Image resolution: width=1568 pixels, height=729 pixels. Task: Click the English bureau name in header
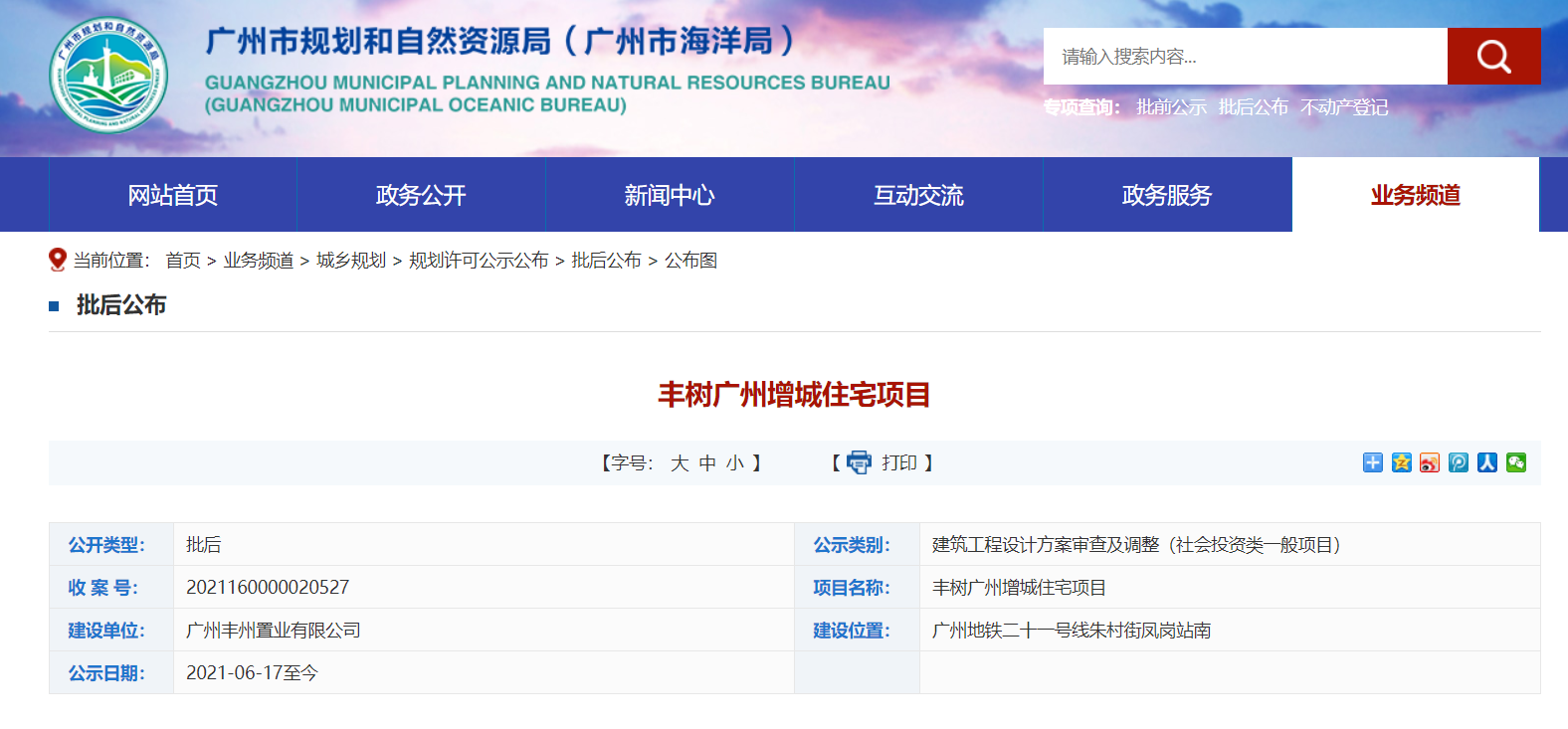[547, 93]
